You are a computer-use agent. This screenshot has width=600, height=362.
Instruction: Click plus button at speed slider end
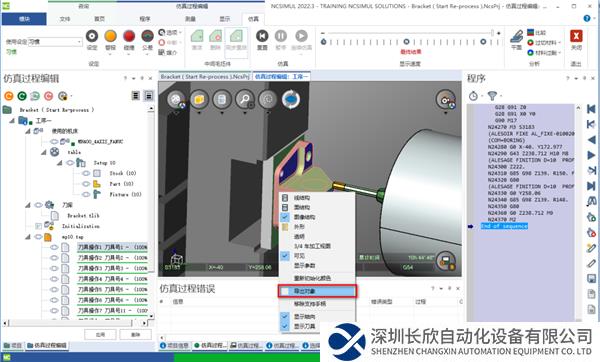(498, 33)
